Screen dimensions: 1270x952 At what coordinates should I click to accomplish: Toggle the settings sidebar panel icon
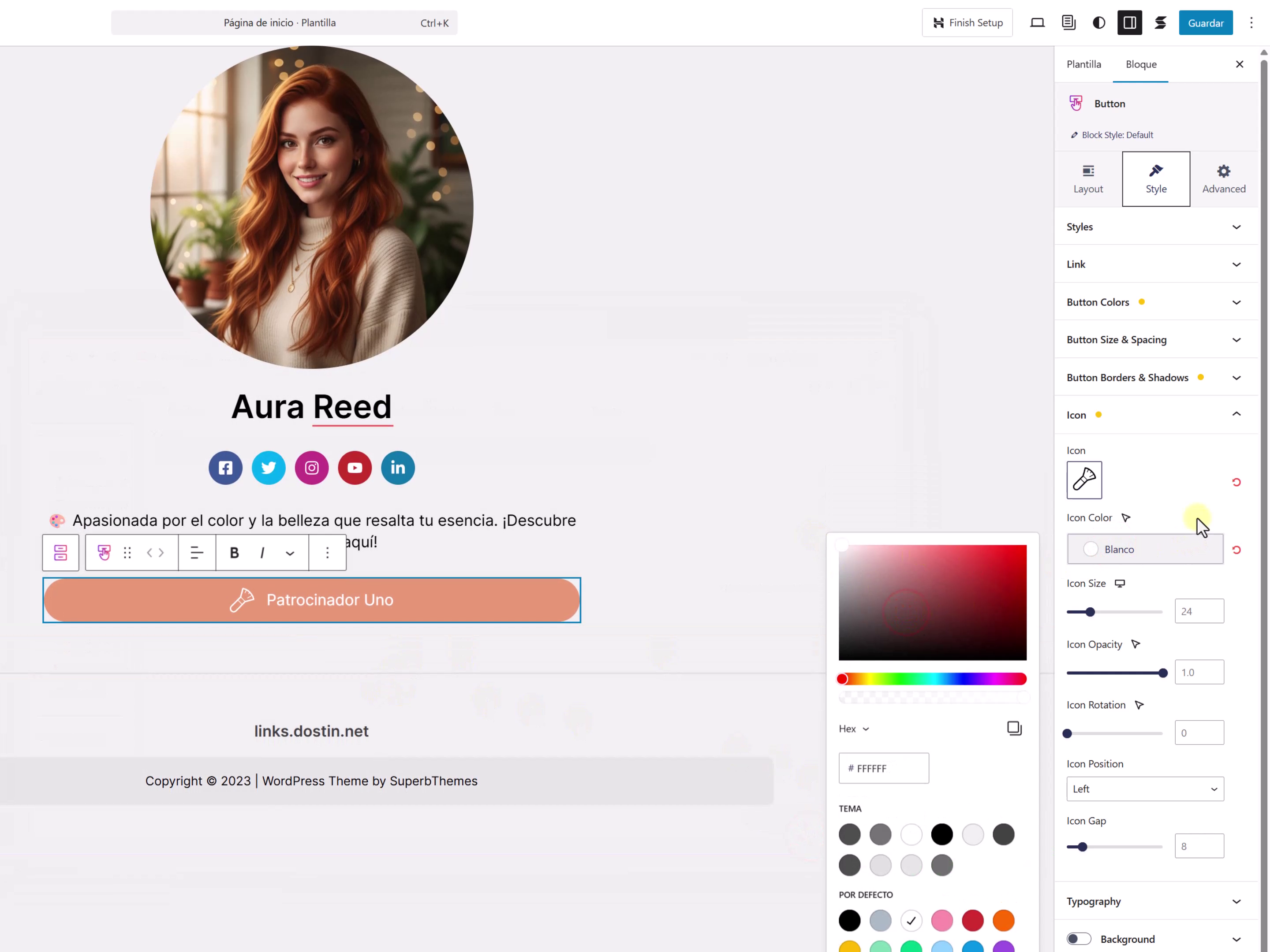[x=1129, y=23]
